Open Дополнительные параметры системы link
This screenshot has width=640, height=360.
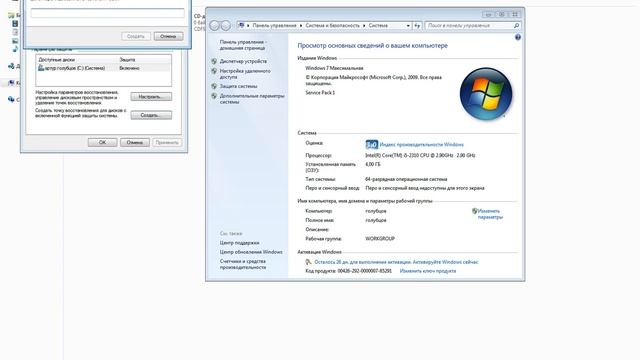coord(252,99)
